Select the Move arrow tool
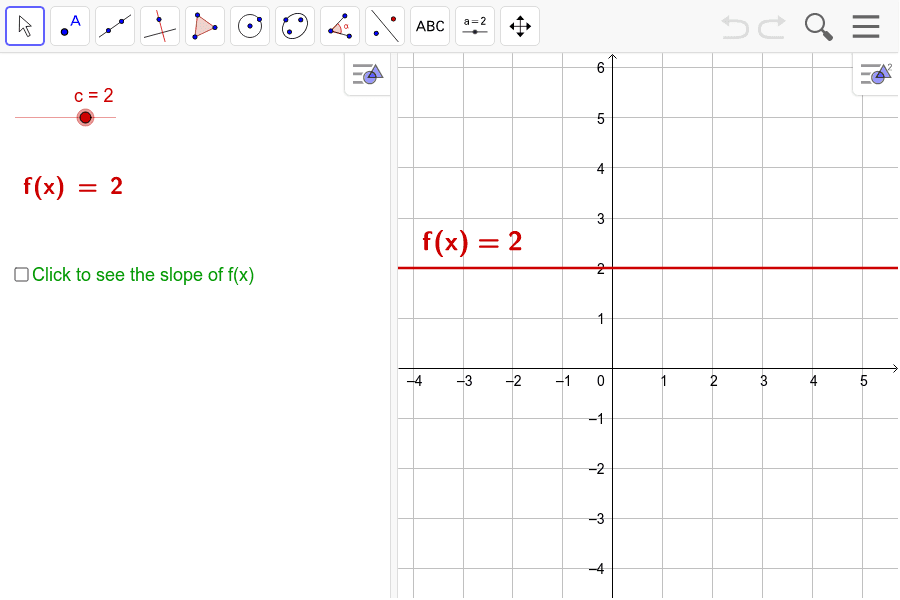This screenshot has width=900, height=600. click(x=25, y=26)
